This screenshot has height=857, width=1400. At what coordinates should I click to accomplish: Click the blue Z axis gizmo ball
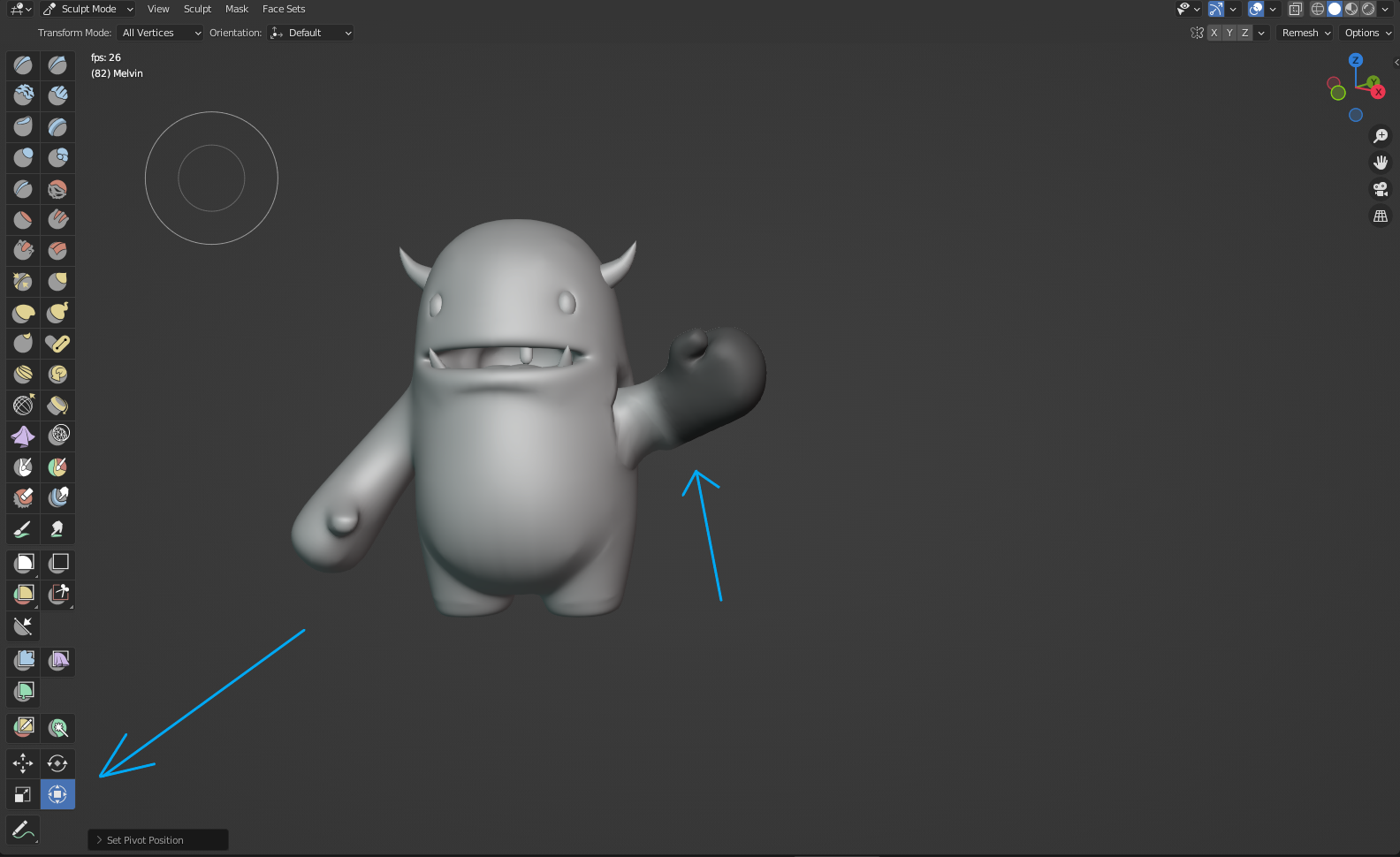tap(1356, 60)
